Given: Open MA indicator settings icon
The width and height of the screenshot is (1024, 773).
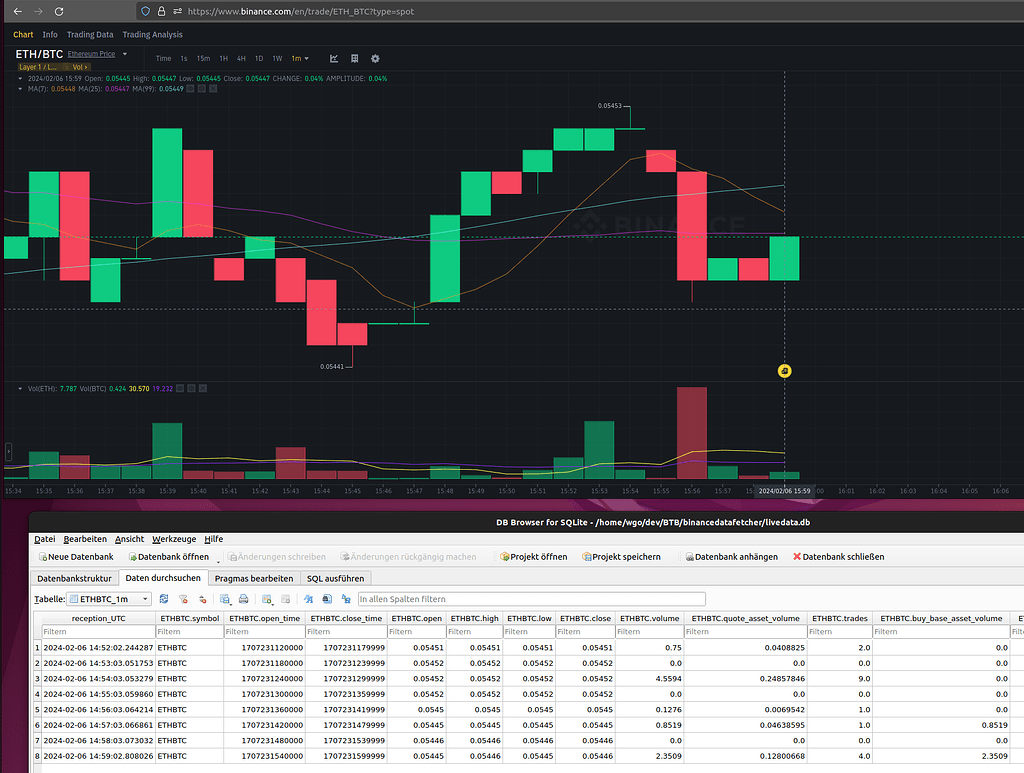Looking at the screenshot, I should tap(202, 89).
